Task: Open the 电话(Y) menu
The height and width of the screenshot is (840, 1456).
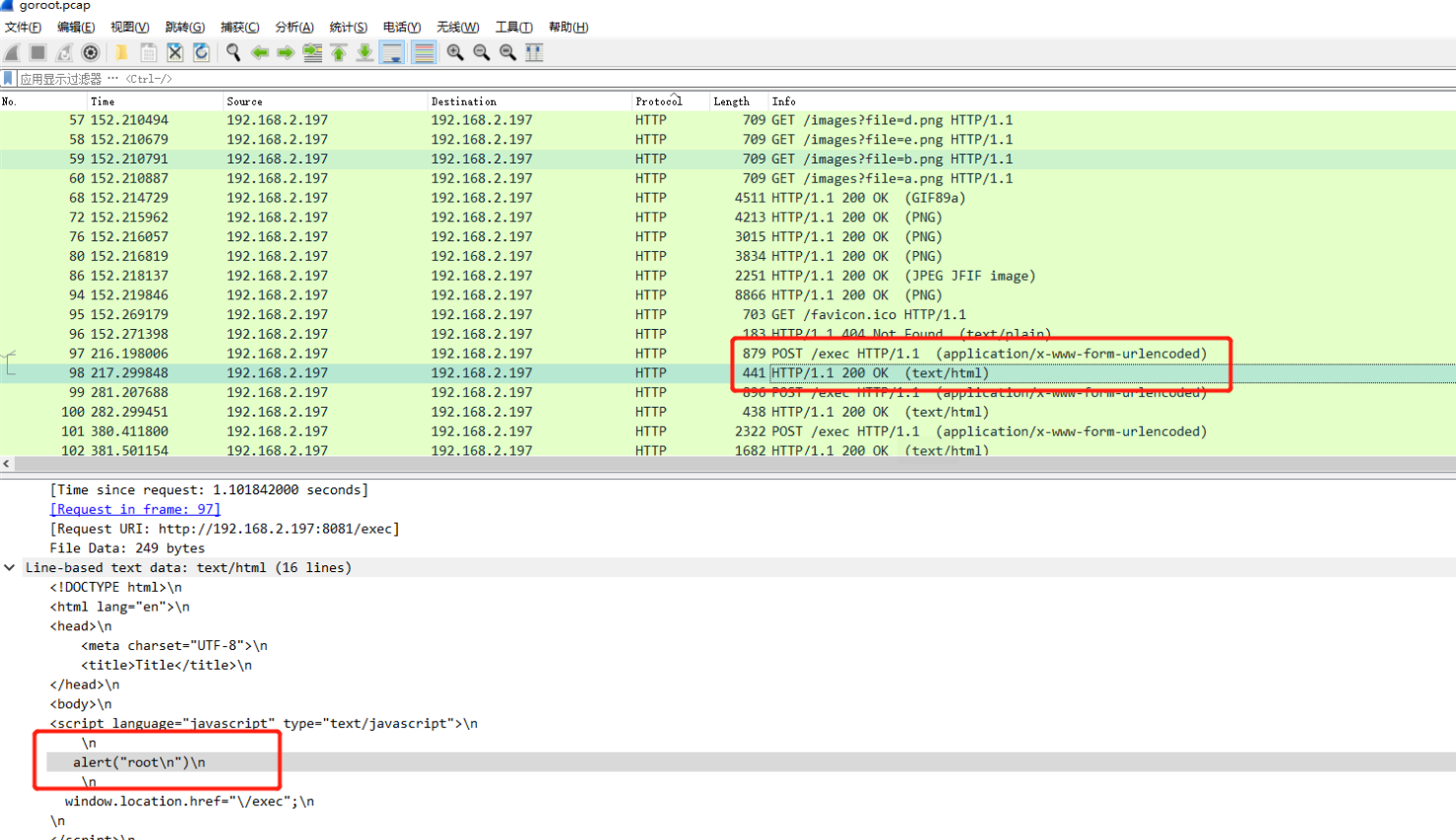Action: tap(402, 28)
